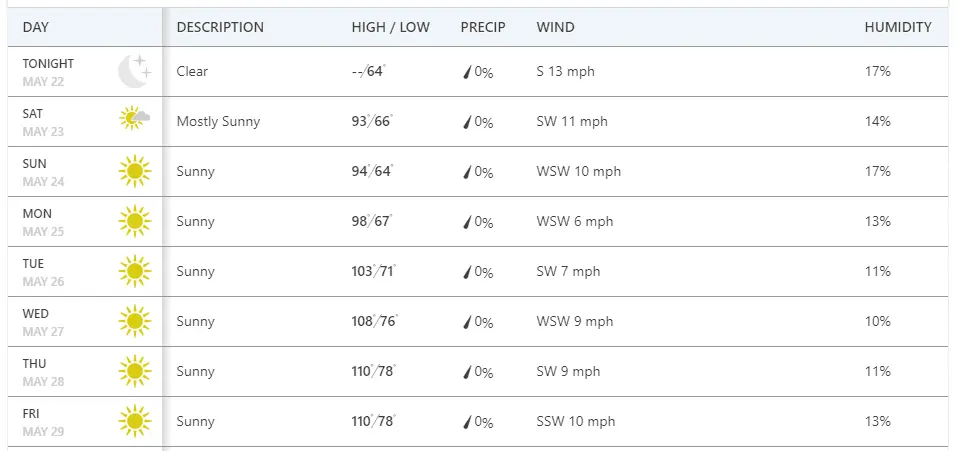Click the sun icon for Tuesday May 26
This screenshot has height=451, width=958.
point(134,271)
